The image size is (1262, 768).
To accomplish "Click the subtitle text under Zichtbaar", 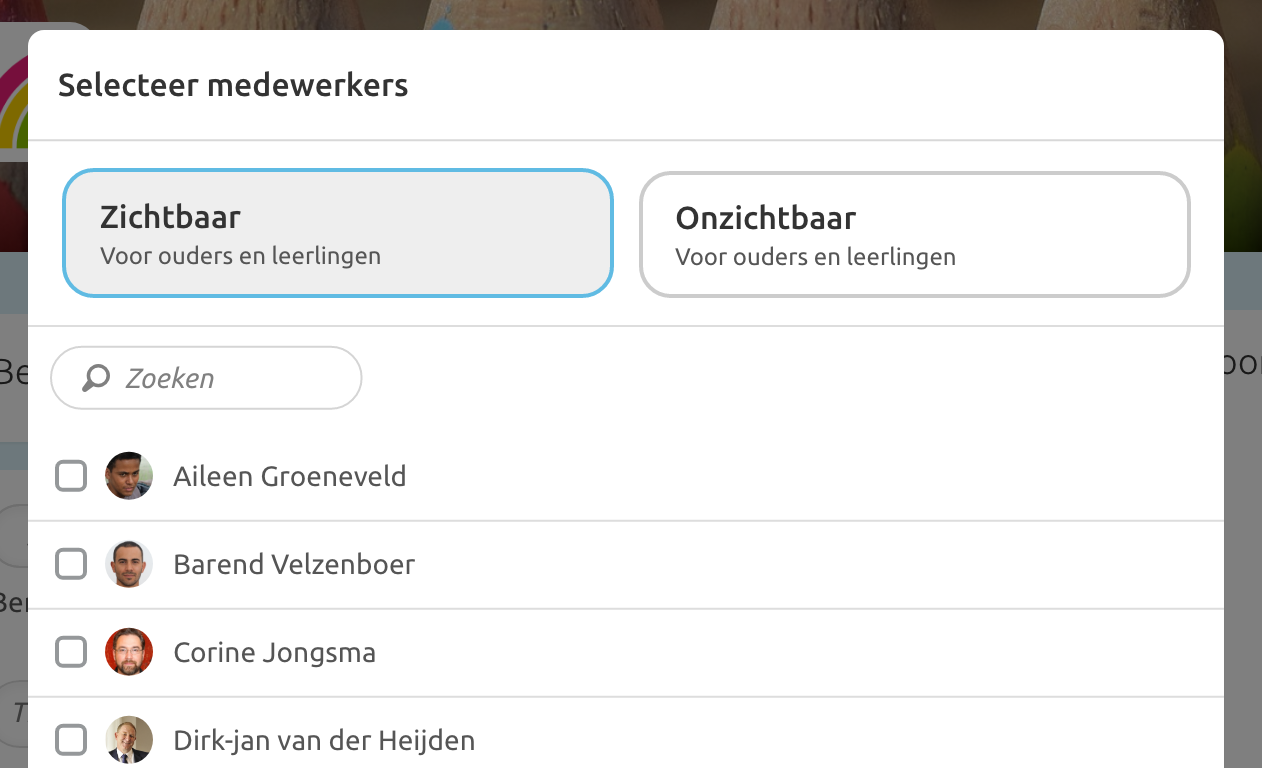I will click(240, 256).
